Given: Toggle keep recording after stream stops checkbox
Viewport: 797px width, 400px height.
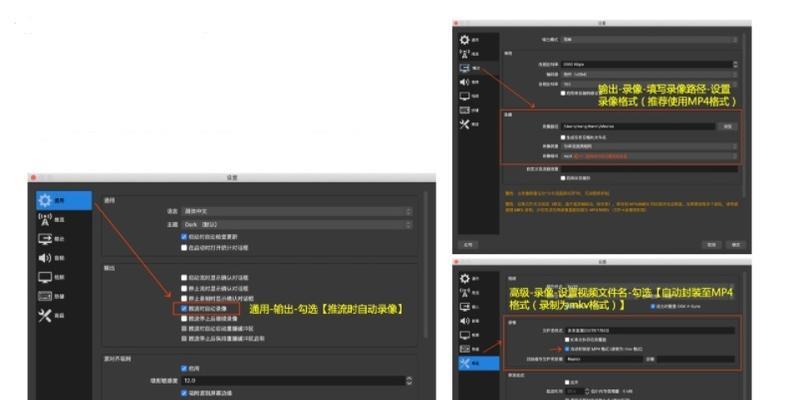Looking at the screenshot, I should pyautogui.click(x=184, y=319).
